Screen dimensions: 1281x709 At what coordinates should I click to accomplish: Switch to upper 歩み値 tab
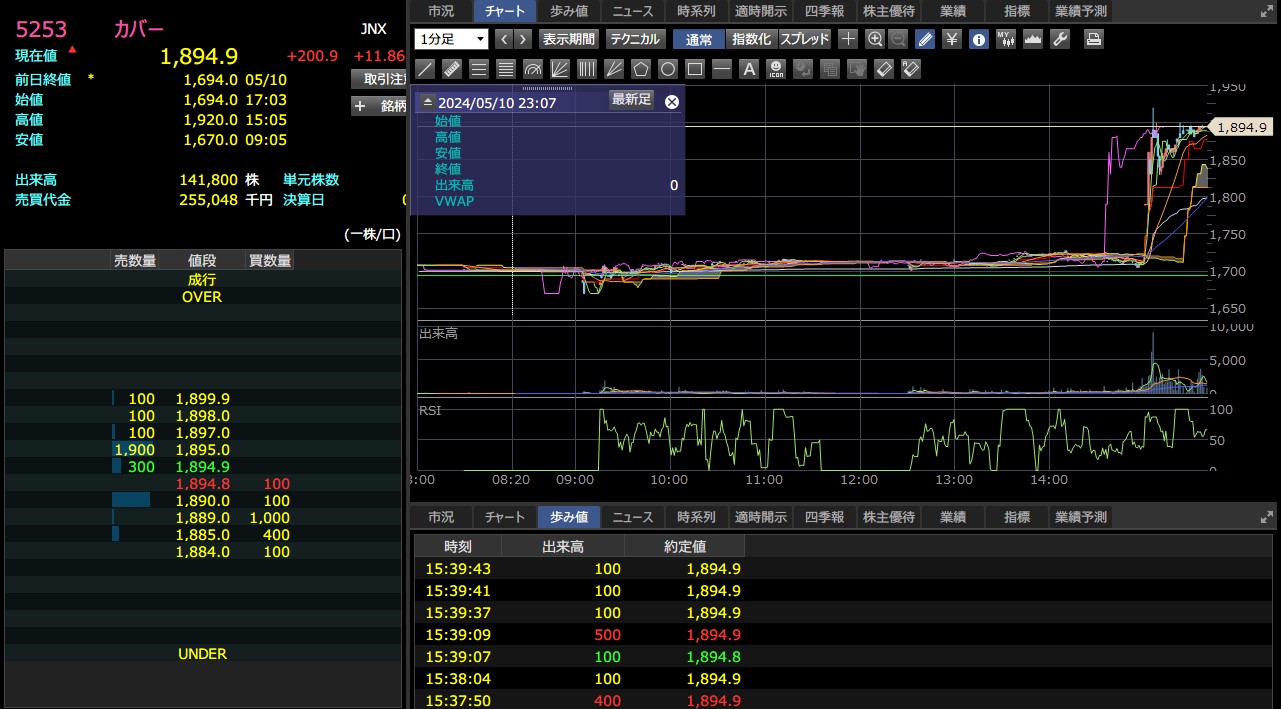click(569, 11)
